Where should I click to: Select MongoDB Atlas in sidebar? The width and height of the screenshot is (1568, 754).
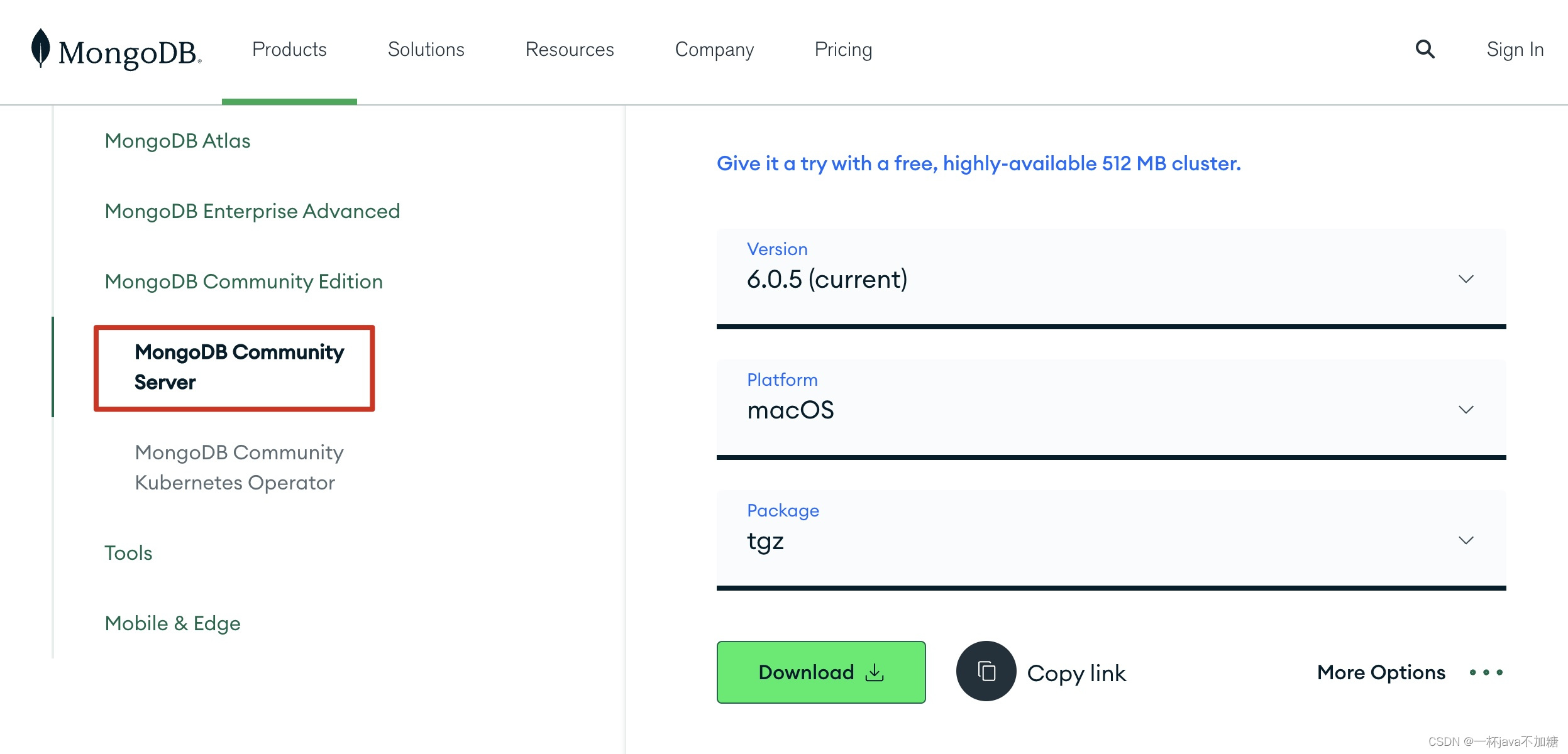(x=177, y=141)
